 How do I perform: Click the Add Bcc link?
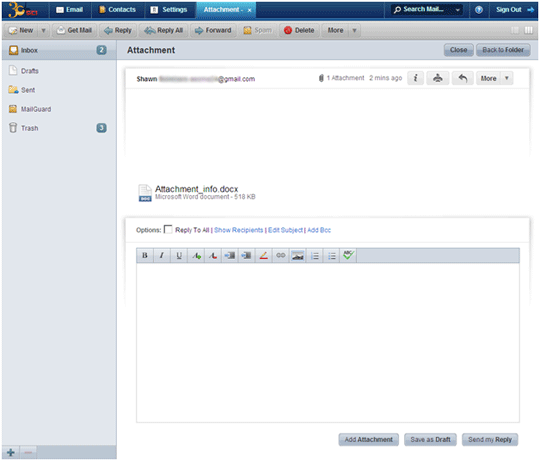pyautogui.click(x=319, y=230)
